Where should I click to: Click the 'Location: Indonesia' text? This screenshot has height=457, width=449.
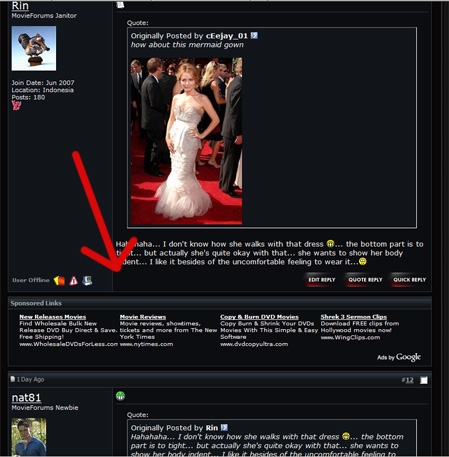pyautogui.click(x=43, y=90)
